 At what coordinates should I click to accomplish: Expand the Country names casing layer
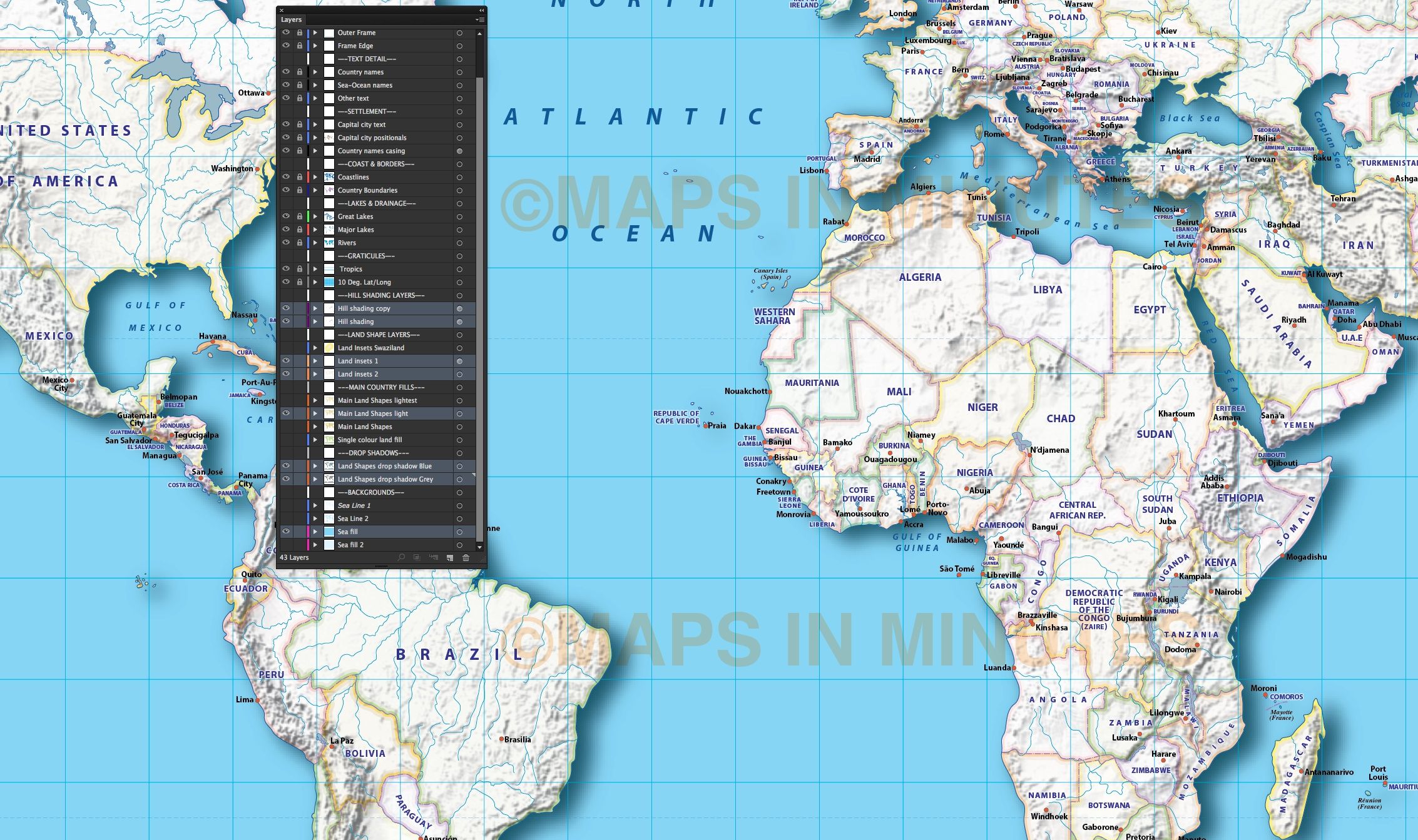tap(315, 151)
